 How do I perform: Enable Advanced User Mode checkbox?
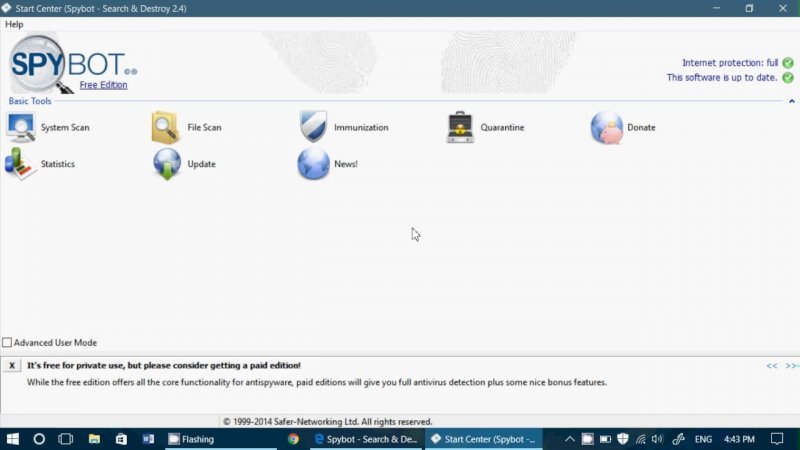point(7,342)
